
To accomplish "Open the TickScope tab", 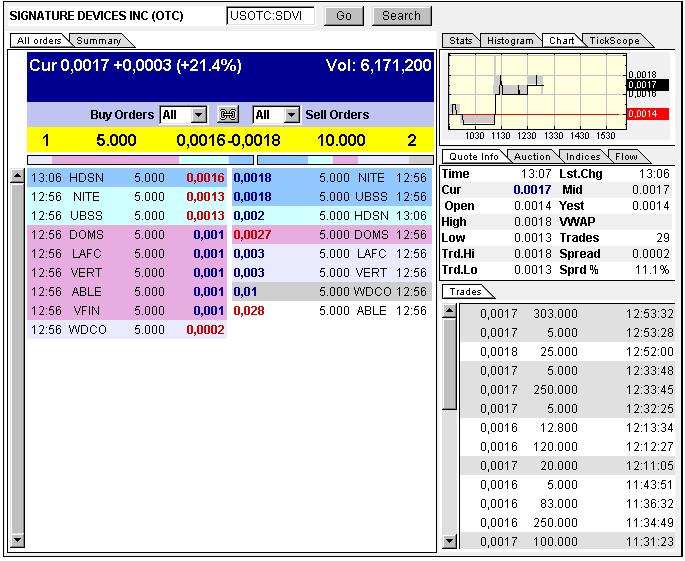I will pos(614,41).
